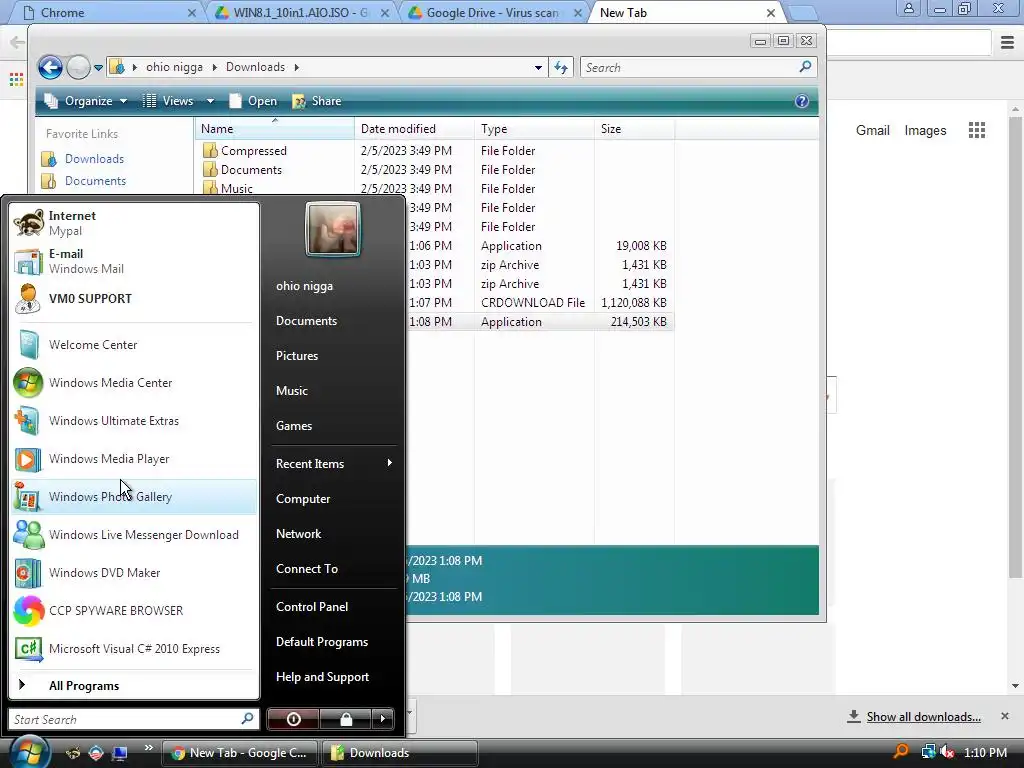Image resolution: width=1024 pixels, height=768 pixels.
Task: Click Chrome user profile icon
Action: (x=908, y=9)
